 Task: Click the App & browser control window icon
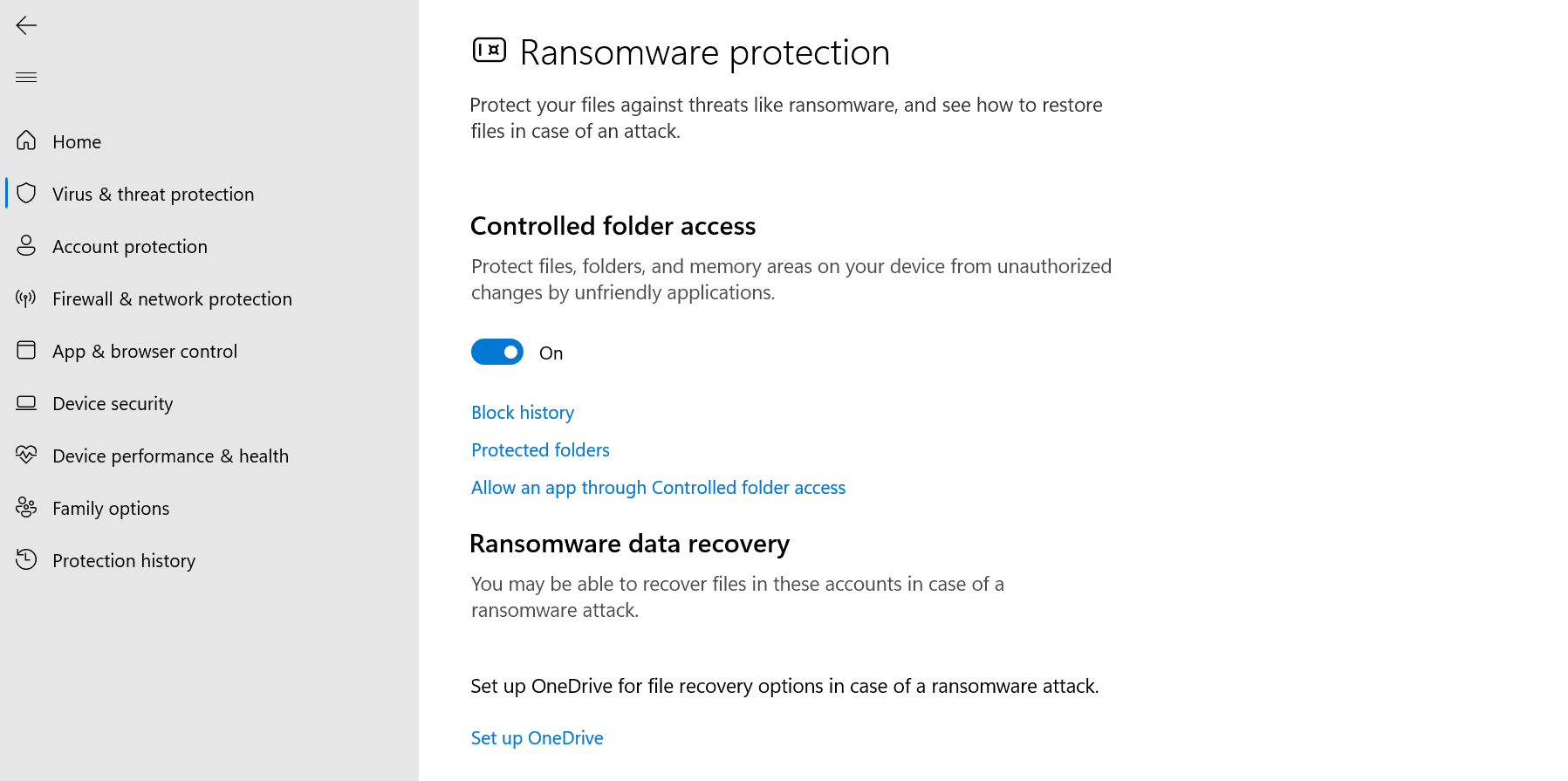click(26, 350)
